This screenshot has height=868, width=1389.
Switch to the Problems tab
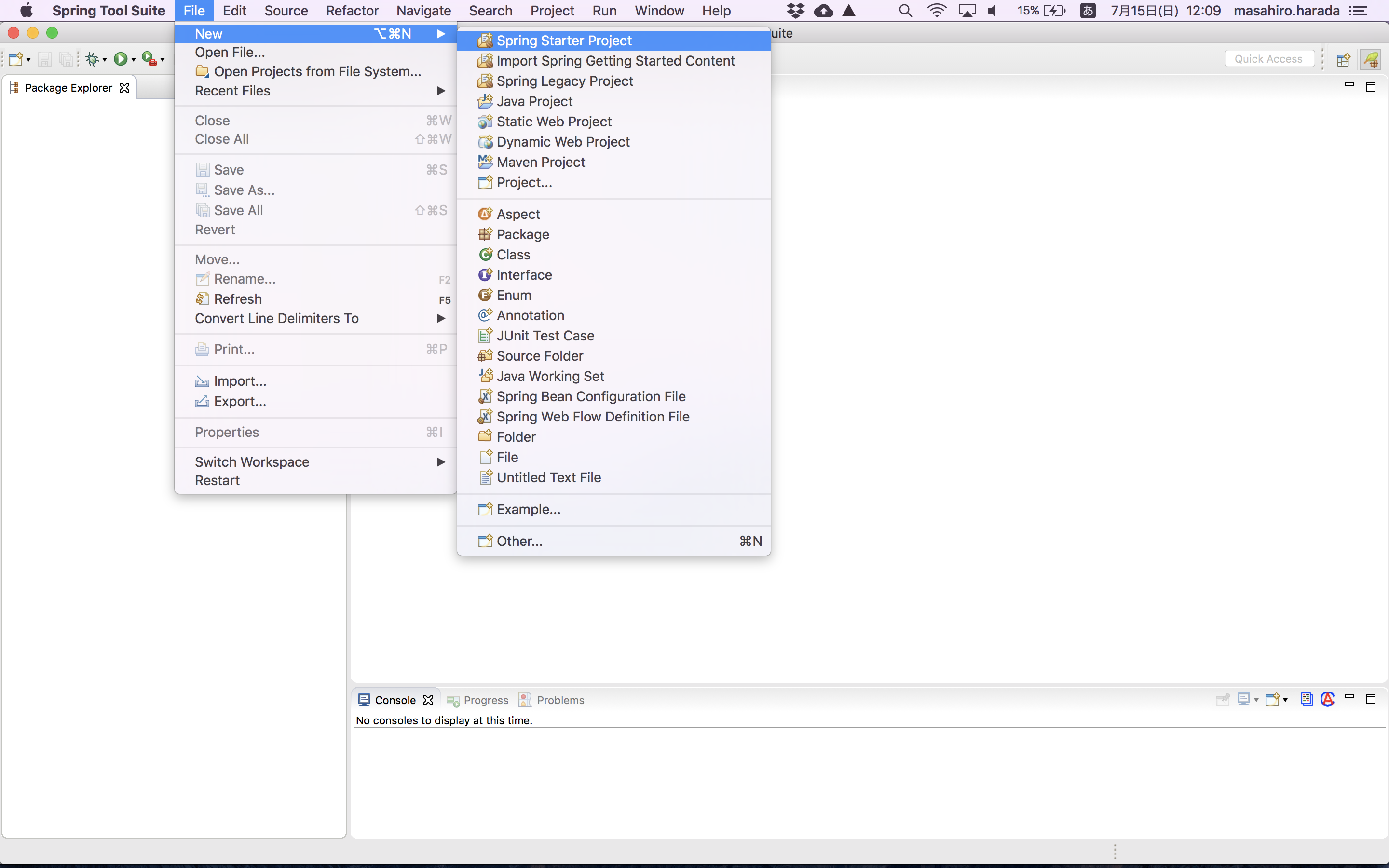pyautogui.click(x=552, y=700)
